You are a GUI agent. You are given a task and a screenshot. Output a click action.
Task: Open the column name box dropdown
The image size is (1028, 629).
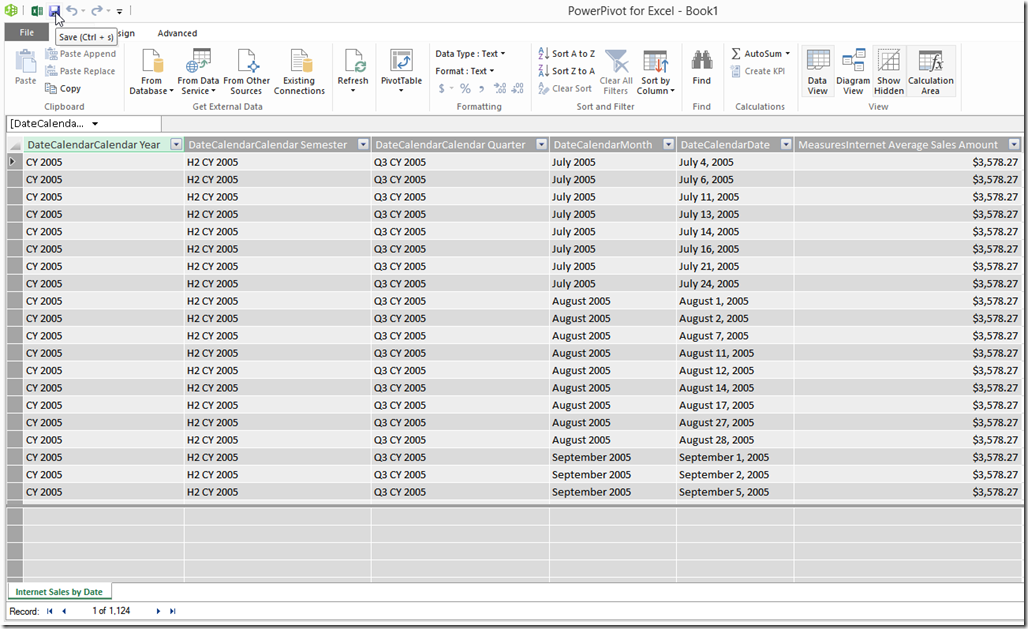[95, 123]
